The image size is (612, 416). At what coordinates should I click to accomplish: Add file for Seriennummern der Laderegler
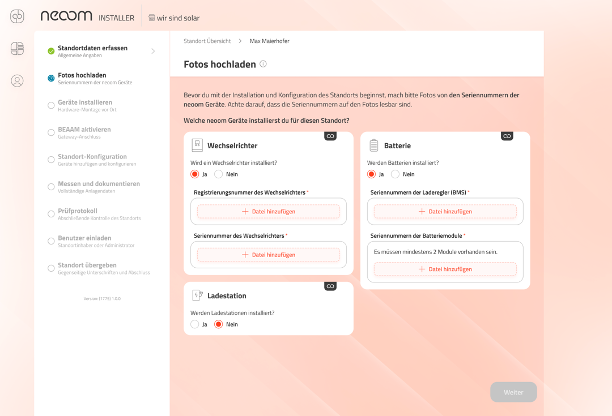445,212
